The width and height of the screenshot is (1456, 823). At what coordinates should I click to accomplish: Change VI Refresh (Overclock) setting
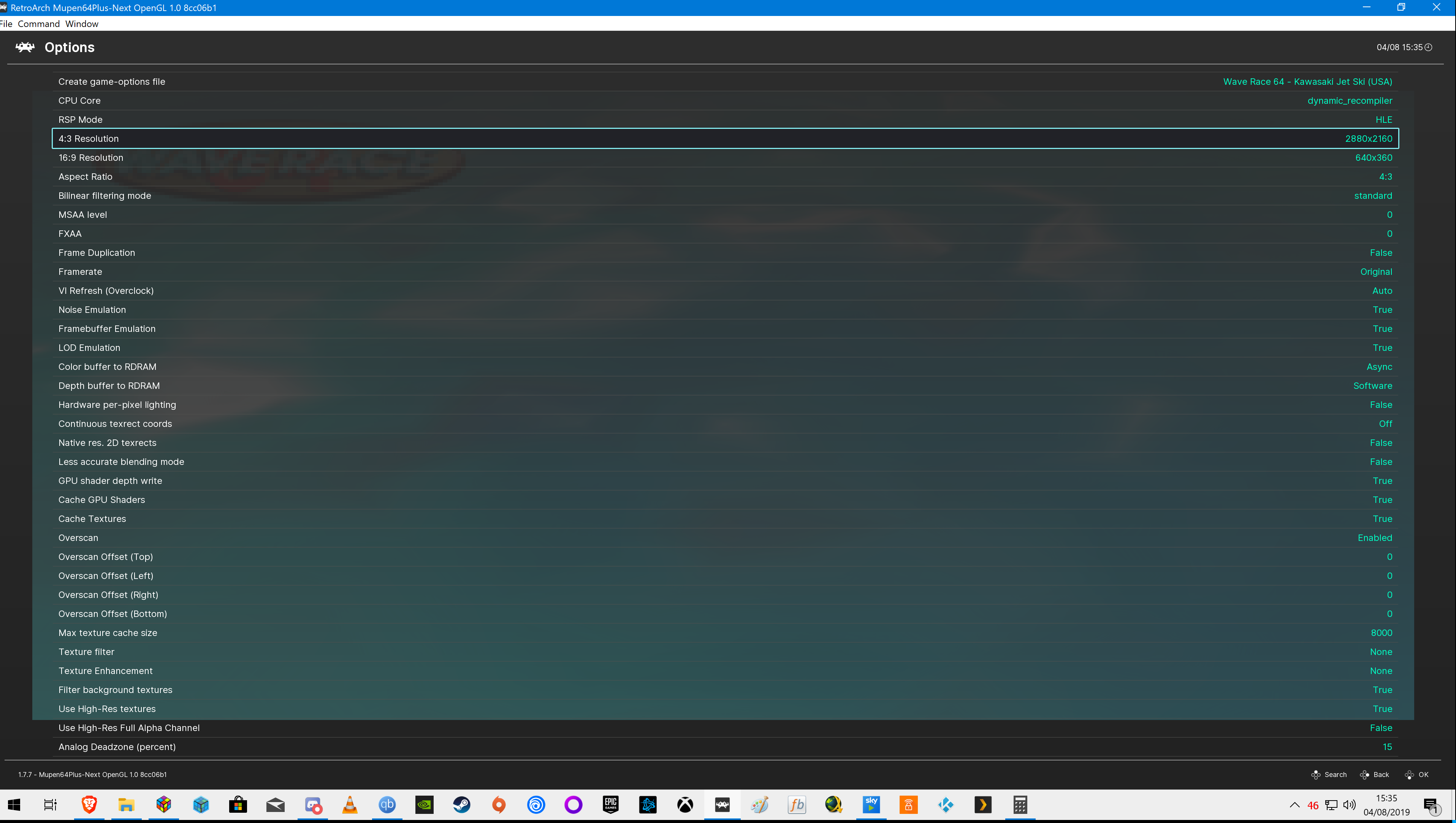pyautogui.click(x=725, y=291)
